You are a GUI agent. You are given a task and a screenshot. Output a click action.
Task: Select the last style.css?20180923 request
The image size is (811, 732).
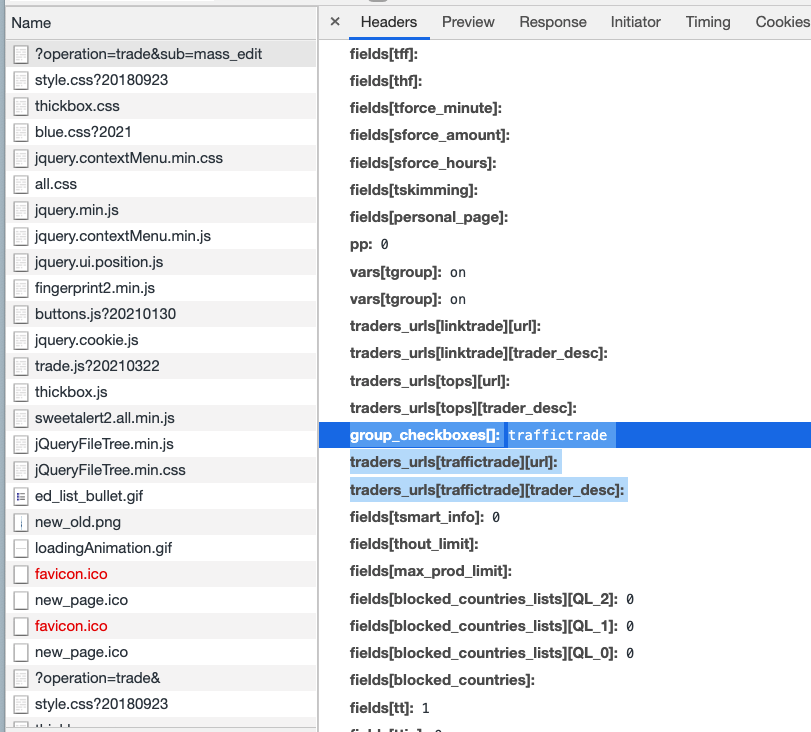(x=161, y=704)
